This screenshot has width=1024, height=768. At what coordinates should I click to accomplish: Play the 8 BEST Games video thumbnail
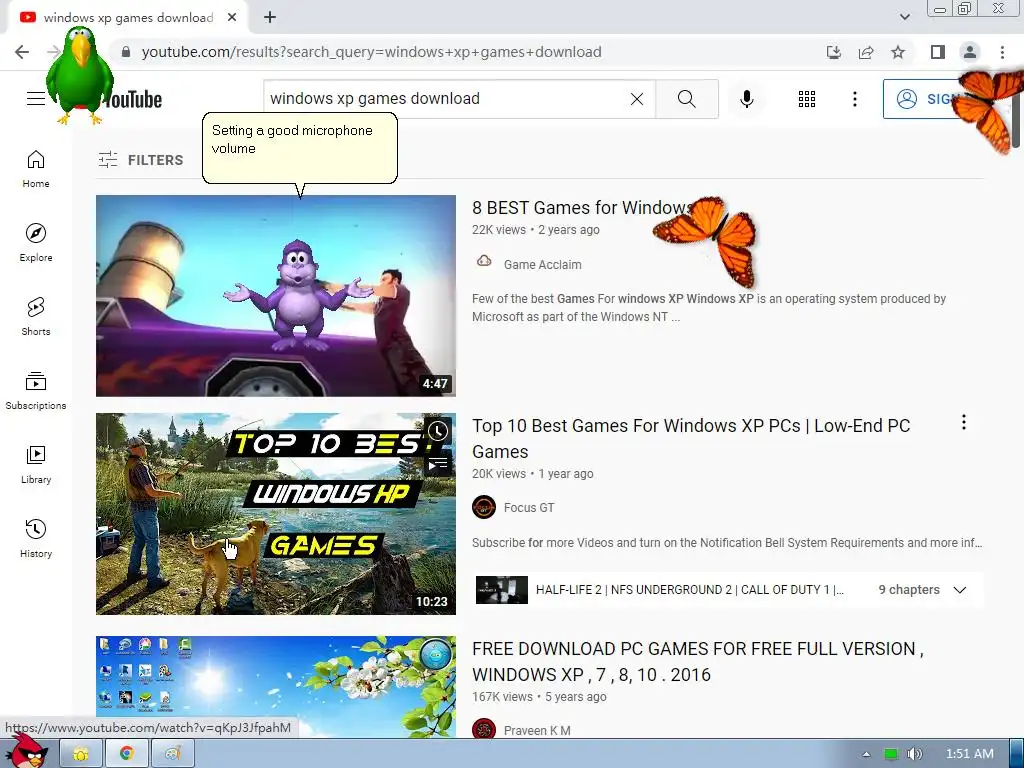click(x=276, y=296)
